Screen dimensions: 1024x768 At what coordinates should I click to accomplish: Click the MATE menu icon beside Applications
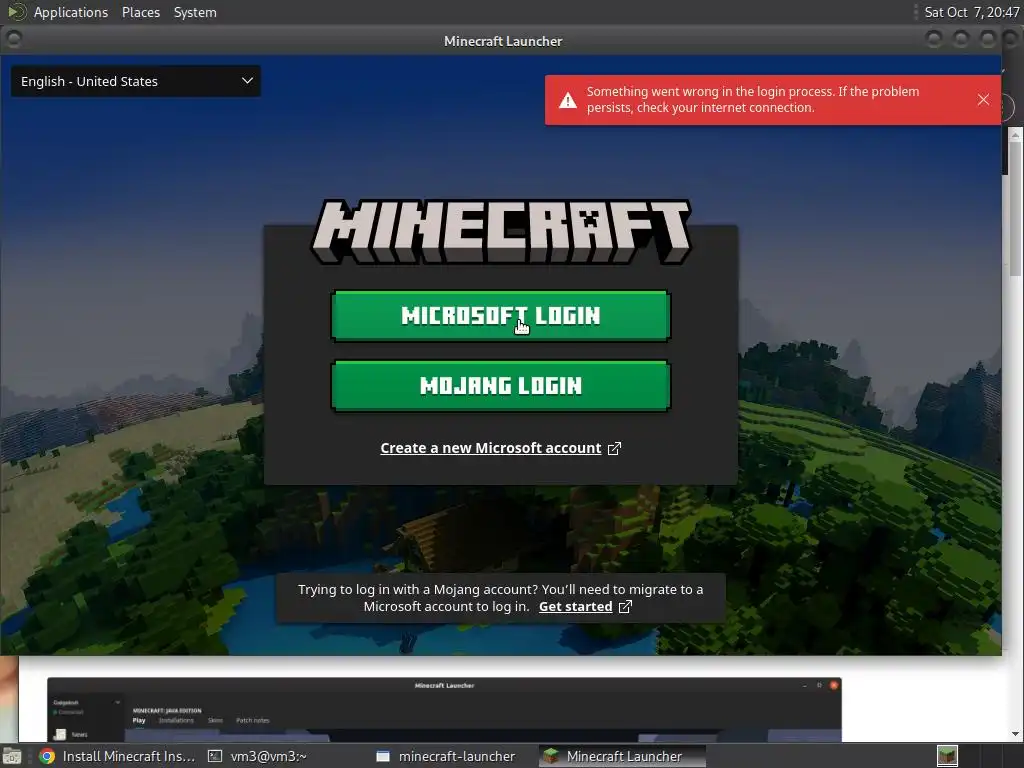tap(16, 12)
